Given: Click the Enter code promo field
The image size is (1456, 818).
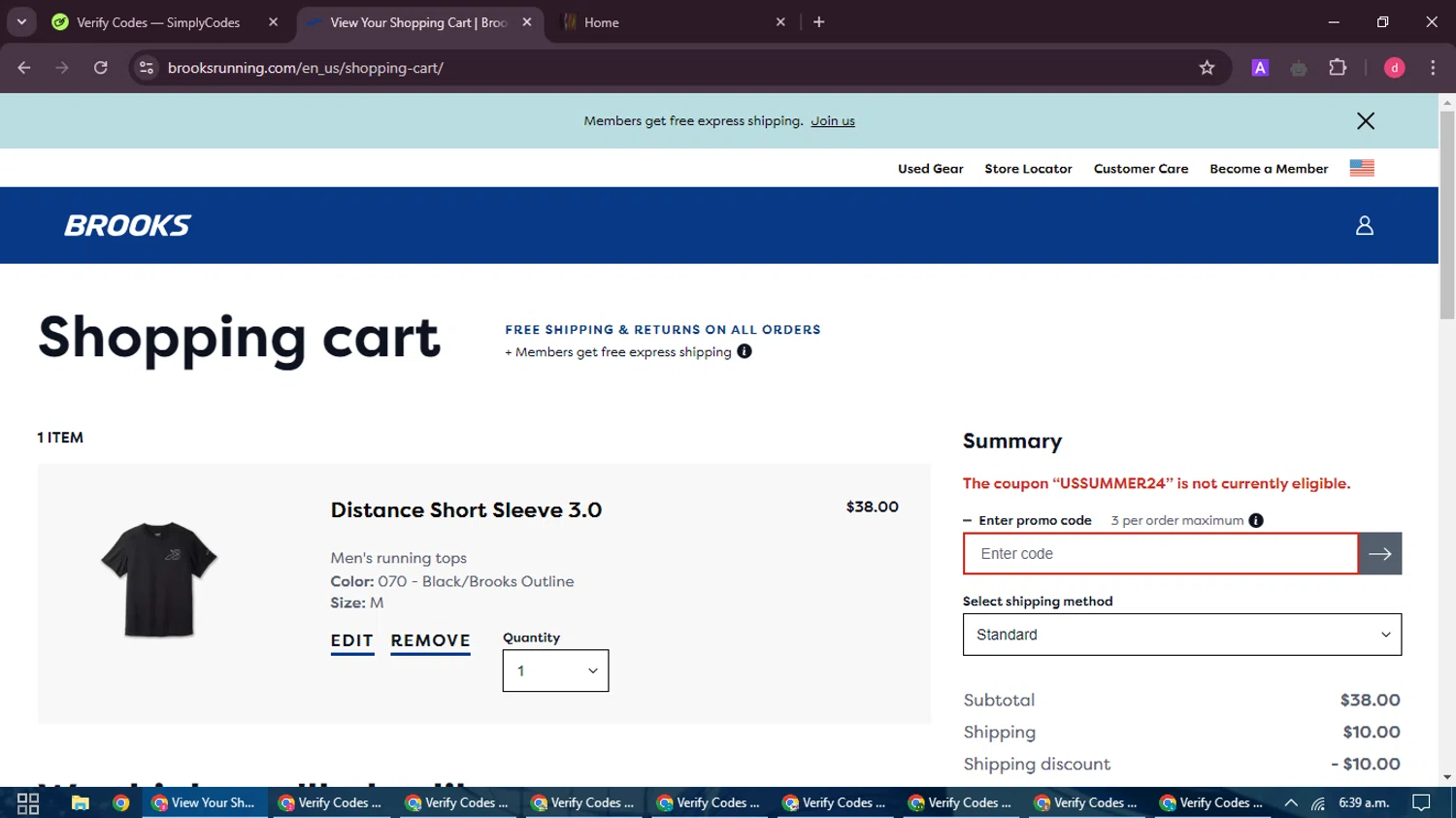Looking at the screenshot, I should (1160, 554).
